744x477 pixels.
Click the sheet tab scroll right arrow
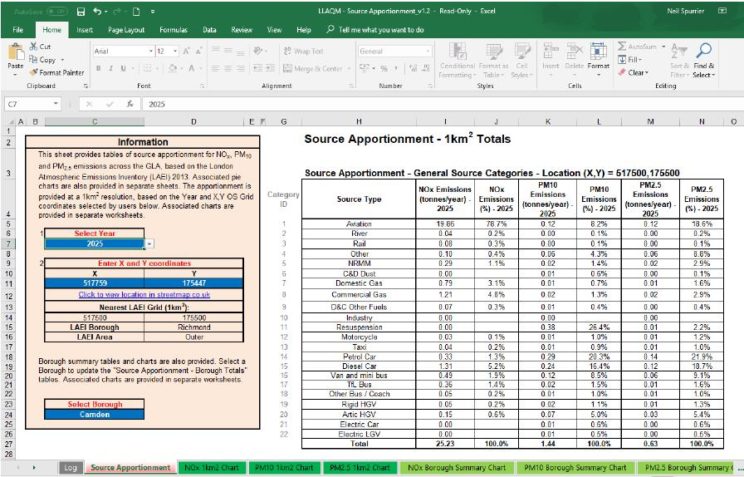coord(34,468)
